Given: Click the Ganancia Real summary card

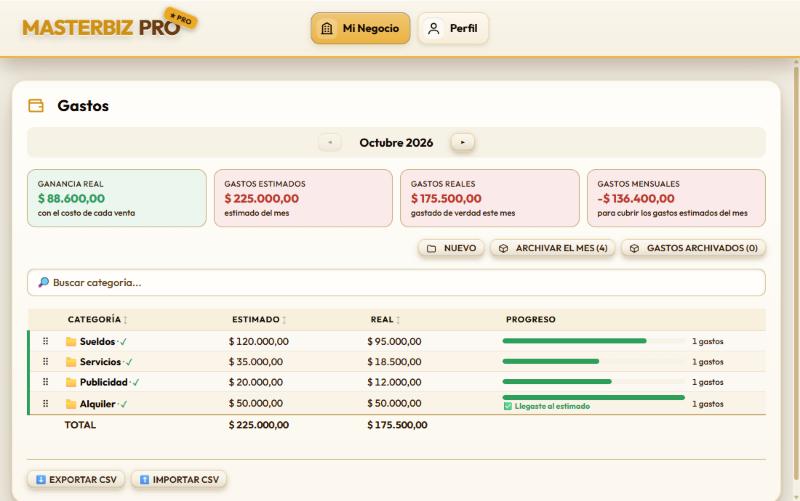Looking at the screenshot, I should pyautogui.click(x=117, y=198).
